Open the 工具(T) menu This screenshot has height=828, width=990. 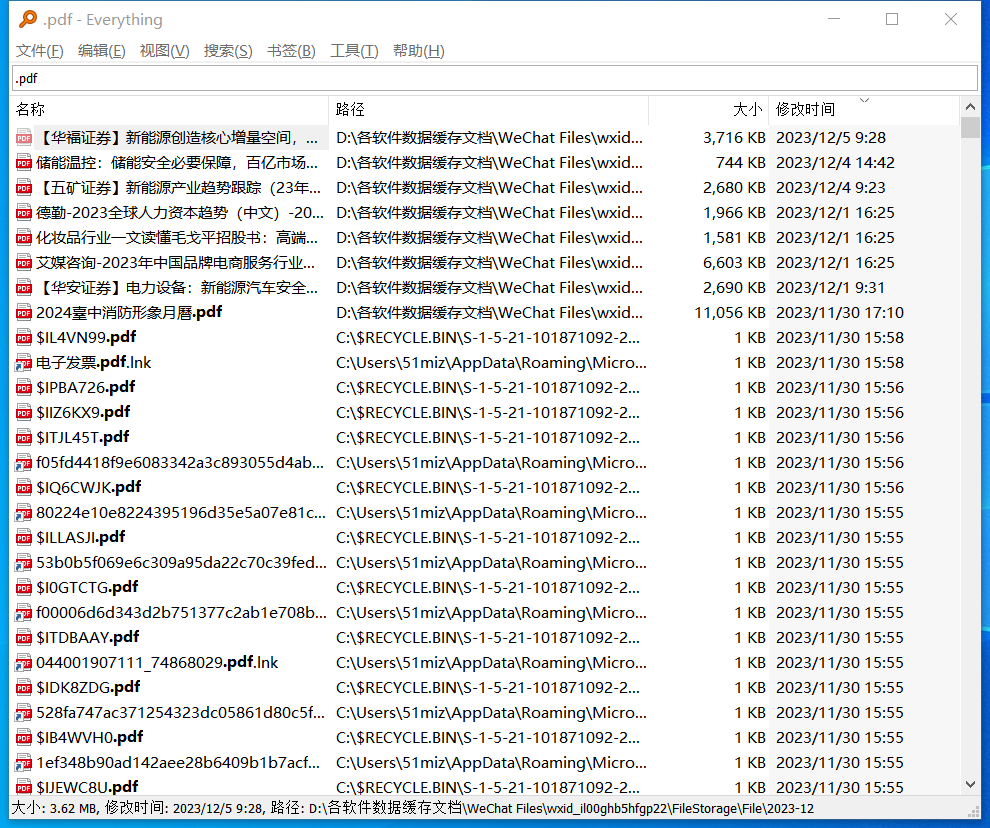coord(354,51)
